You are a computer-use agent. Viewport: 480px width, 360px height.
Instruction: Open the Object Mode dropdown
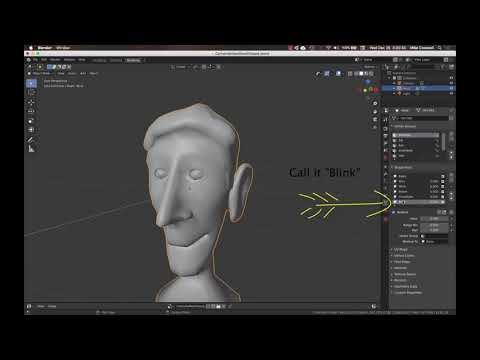[39, 74]
